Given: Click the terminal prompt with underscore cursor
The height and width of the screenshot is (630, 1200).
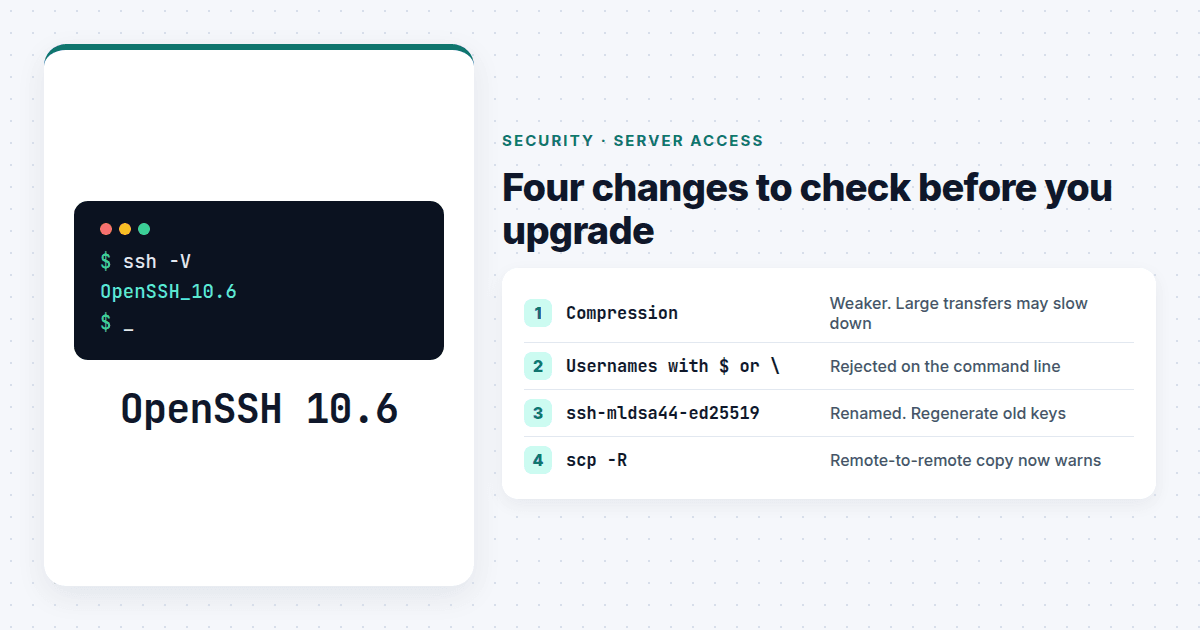Looking at the screenshot, I should (x=117, y=322).
